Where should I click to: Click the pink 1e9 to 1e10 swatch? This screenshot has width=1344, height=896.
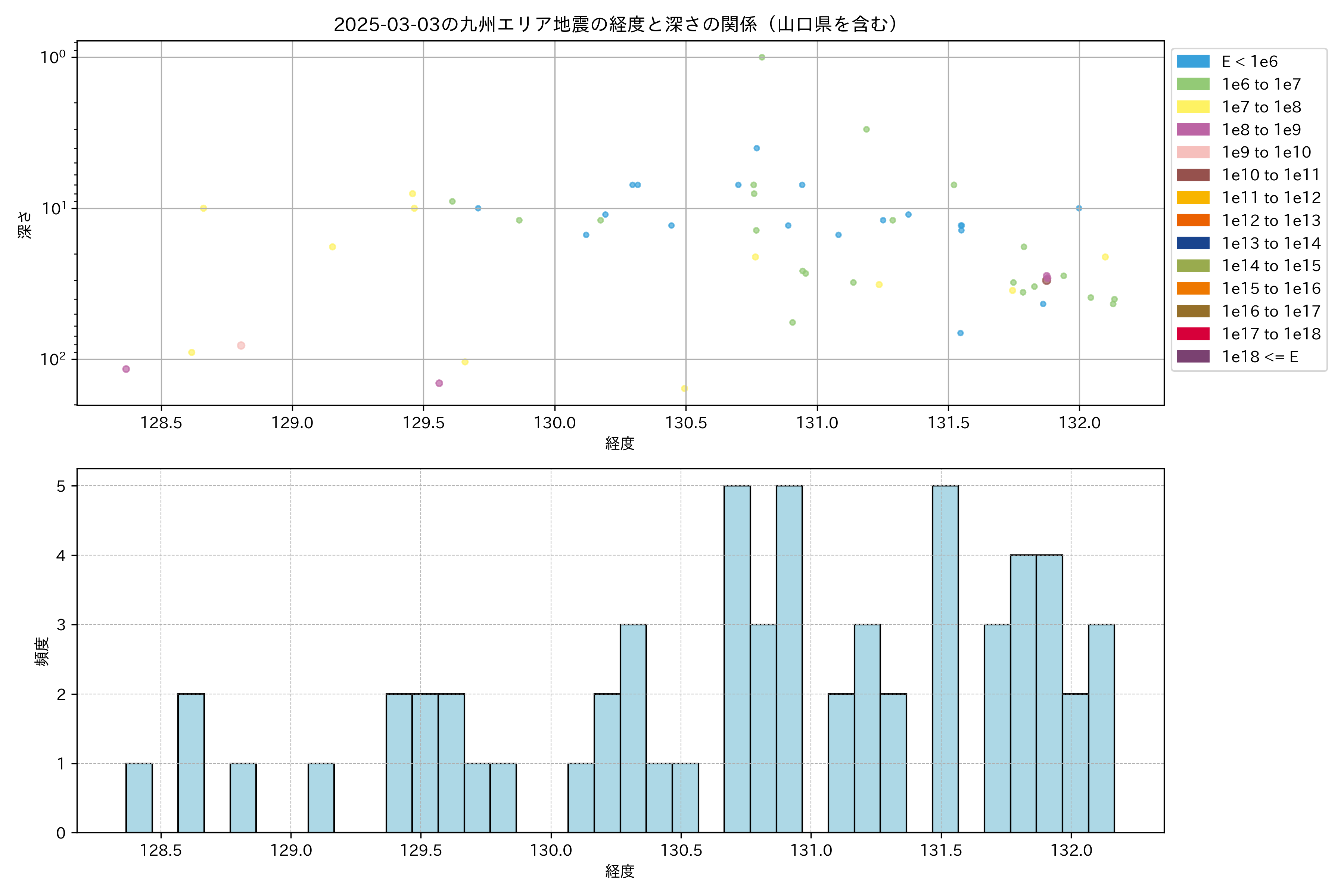[1193, 153]
